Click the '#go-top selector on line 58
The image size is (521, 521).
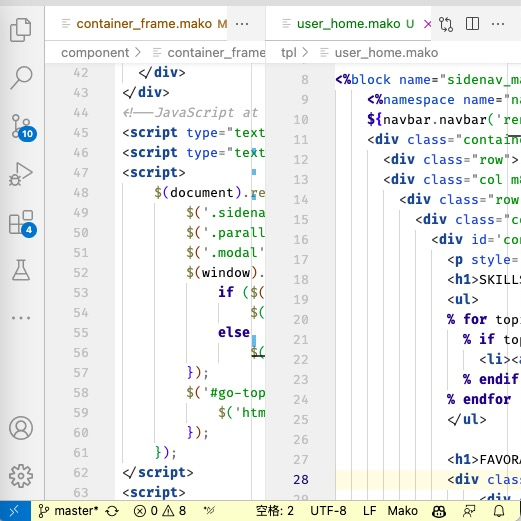234,393
